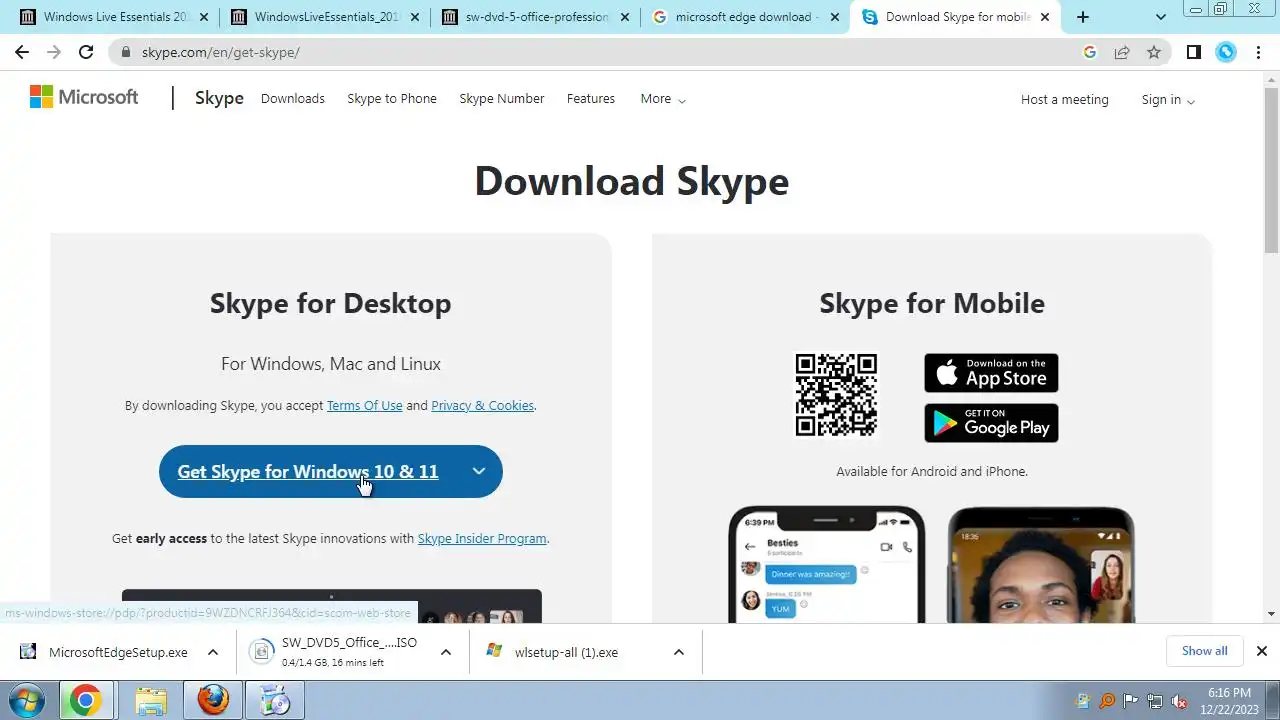Viewport: 1280px width, 720px height.
Task: Click the SW_DVD5_Office ISO download item
Action: [337, 652]
